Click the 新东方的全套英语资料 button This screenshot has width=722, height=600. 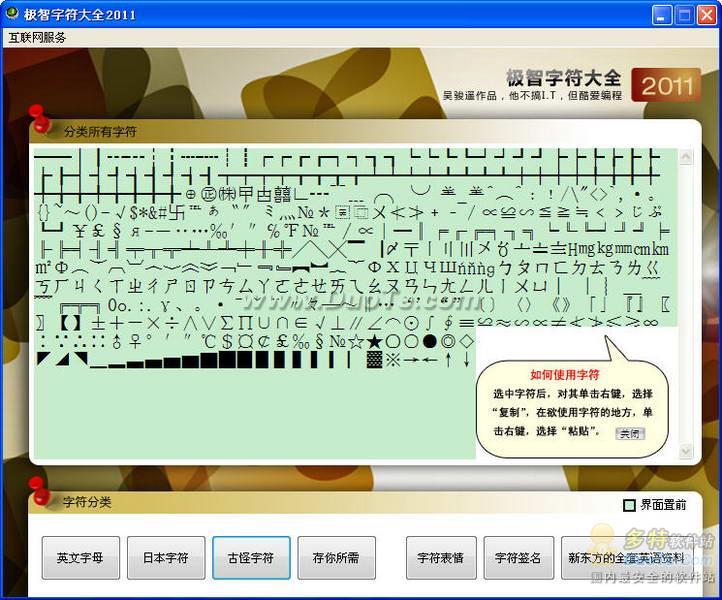click(626, 558)
